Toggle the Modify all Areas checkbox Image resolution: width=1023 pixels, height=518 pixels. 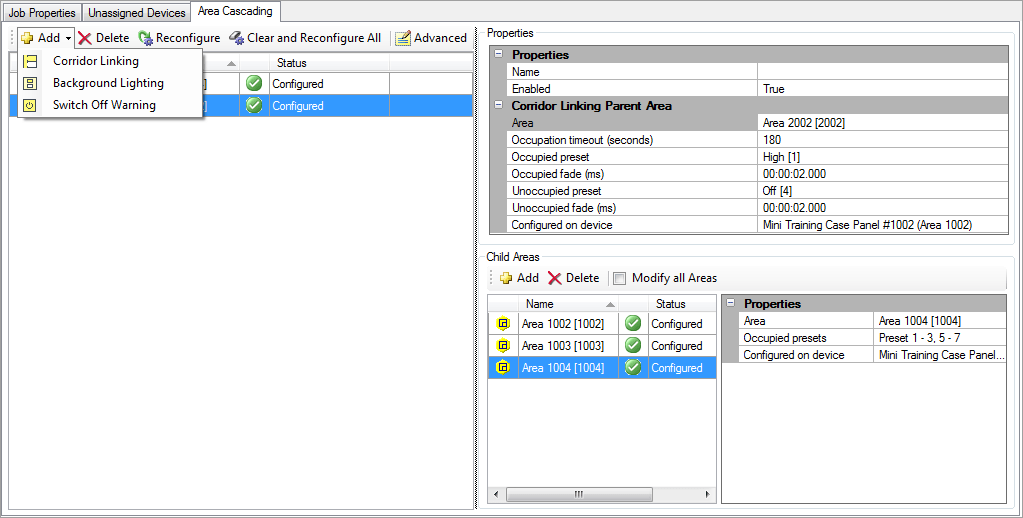pyautogui.click(x=619, y=279)
